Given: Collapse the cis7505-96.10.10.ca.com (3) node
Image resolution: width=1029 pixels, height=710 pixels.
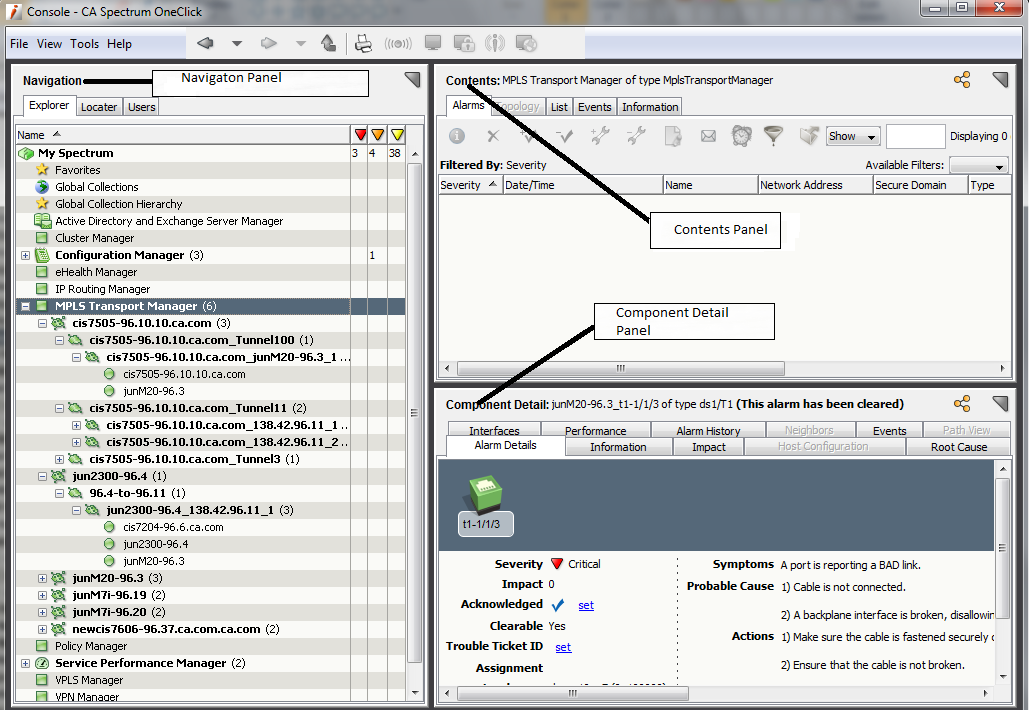Looking at the screenshot, I should 42,323.
